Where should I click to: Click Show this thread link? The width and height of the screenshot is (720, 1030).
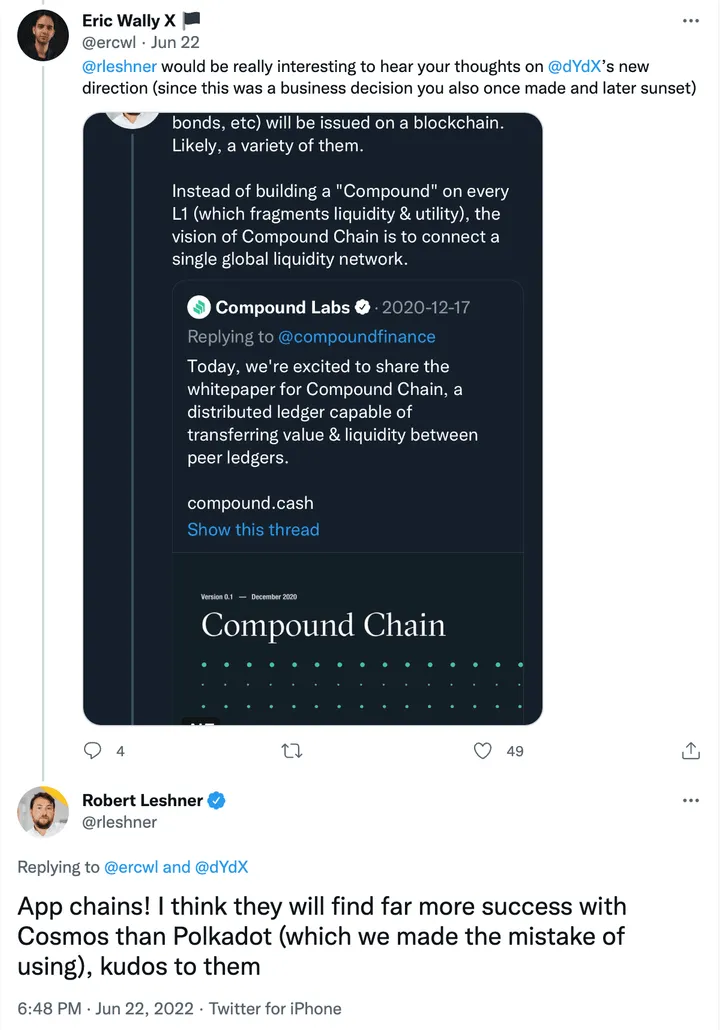coord(253,529)
